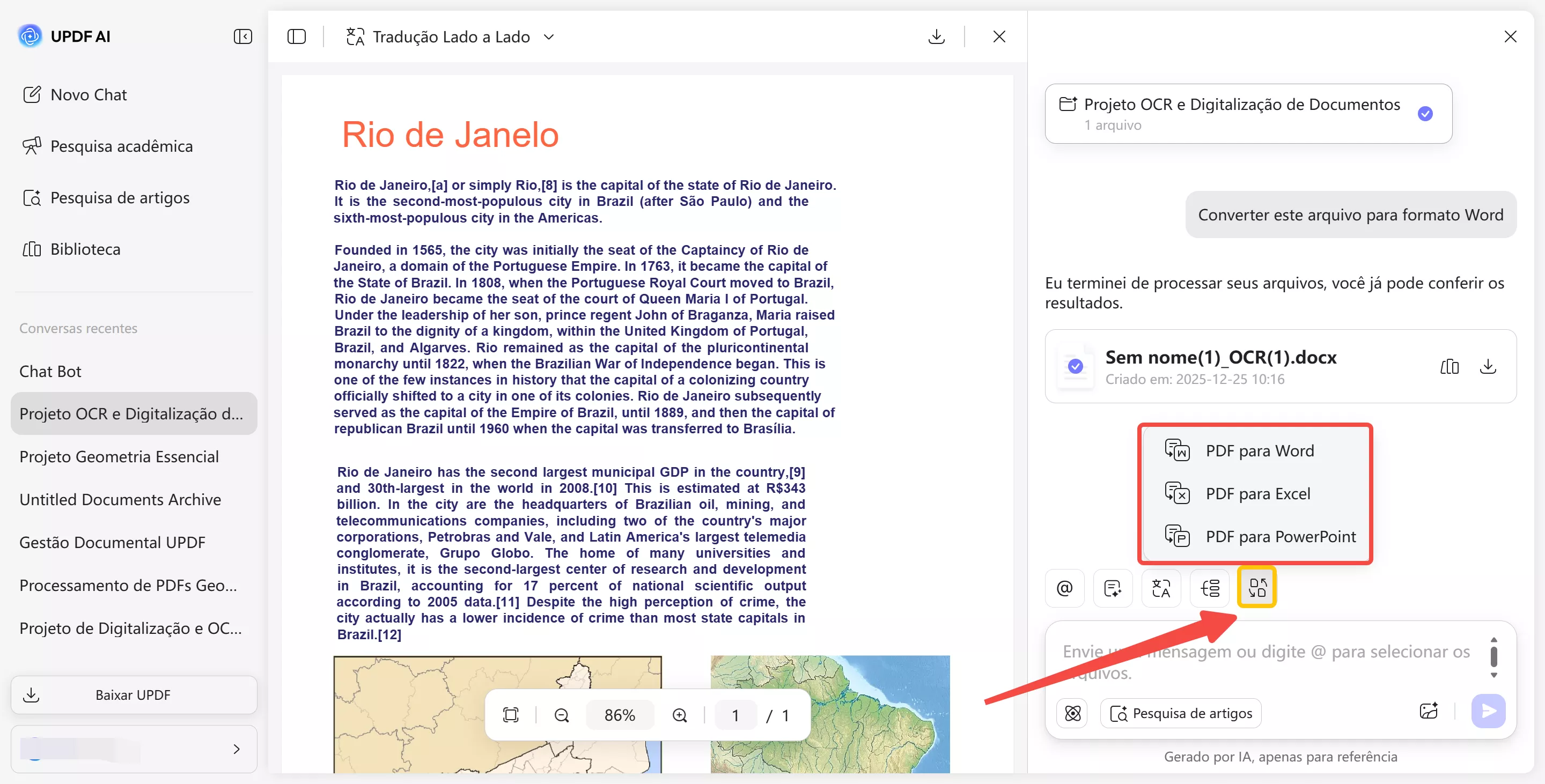
Task: Open the Tradução Lado a Lado dropdown
Action: pyautogui.click(x=548, y=36)
